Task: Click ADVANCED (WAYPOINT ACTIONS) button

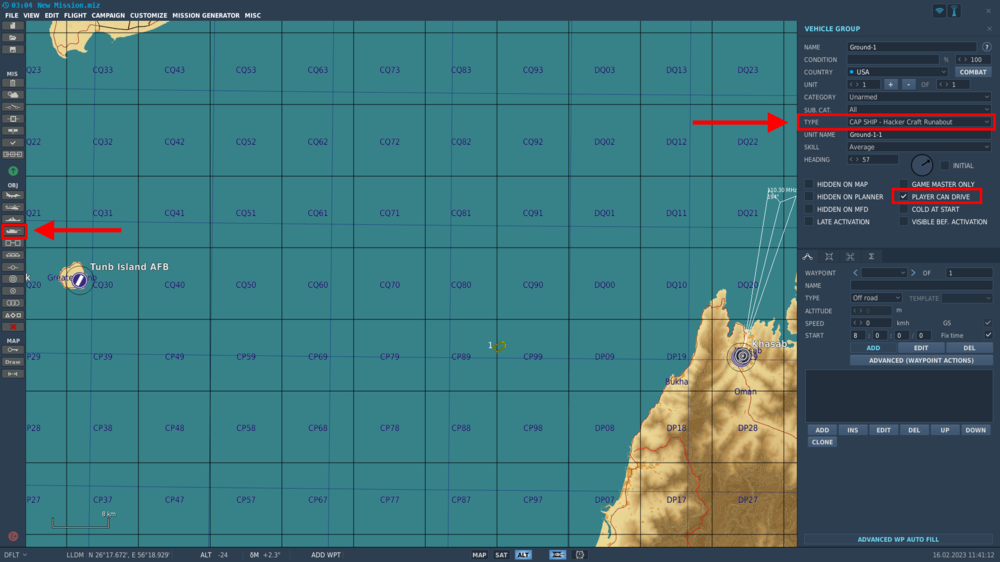Action: 921,360
